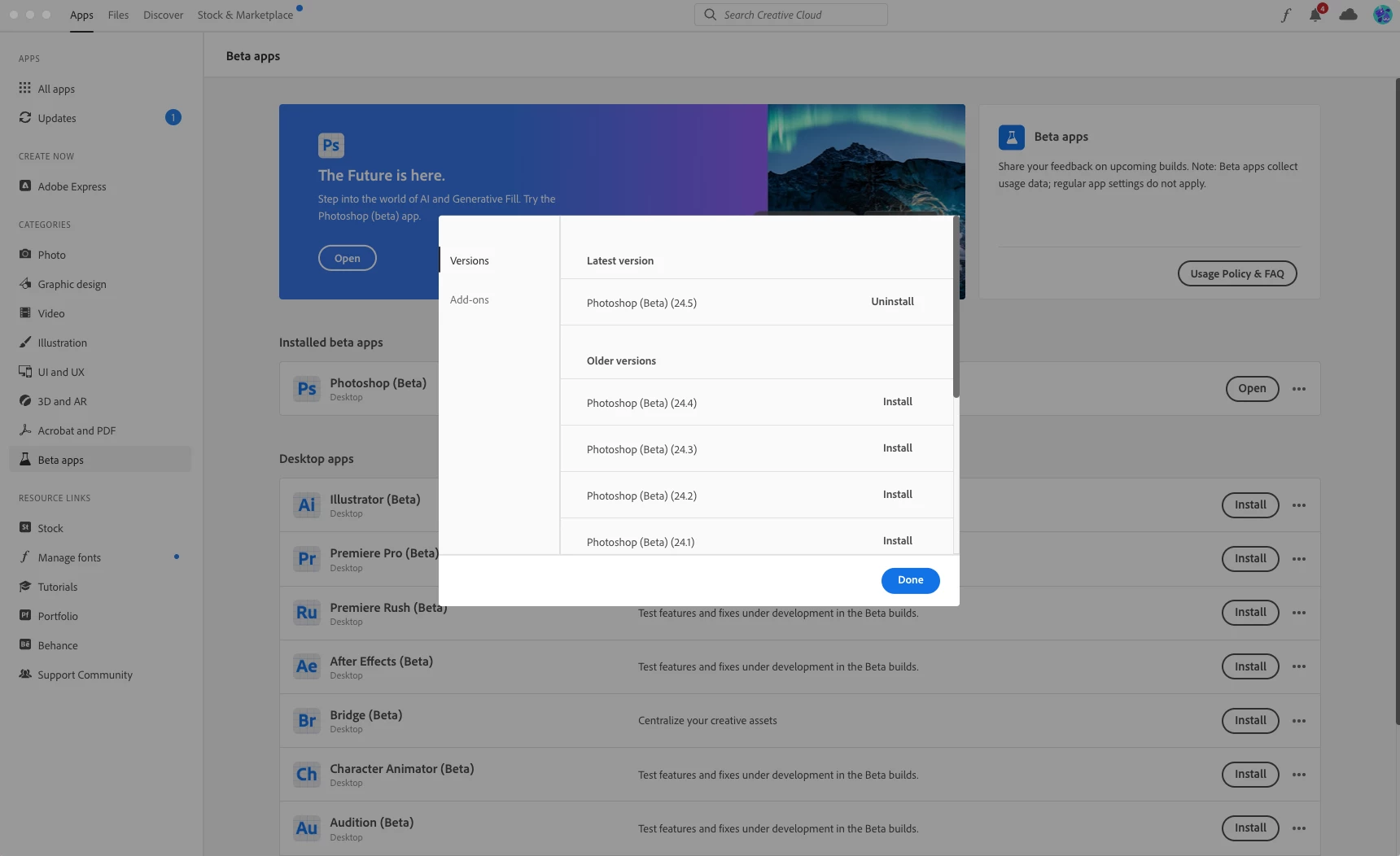Open Tutorials graduation cap icon
This screenshot has height=856, width=1400.
pos(25,586)
